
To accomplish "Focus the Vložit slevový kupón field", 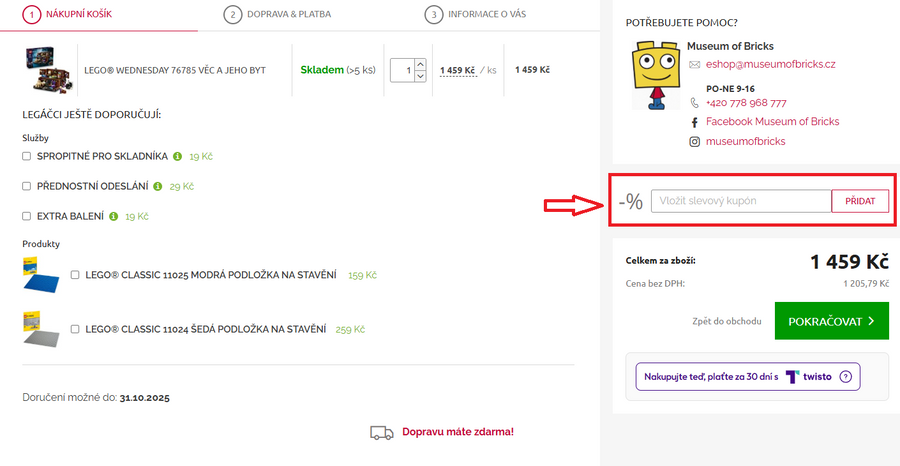I will [741, 201].
